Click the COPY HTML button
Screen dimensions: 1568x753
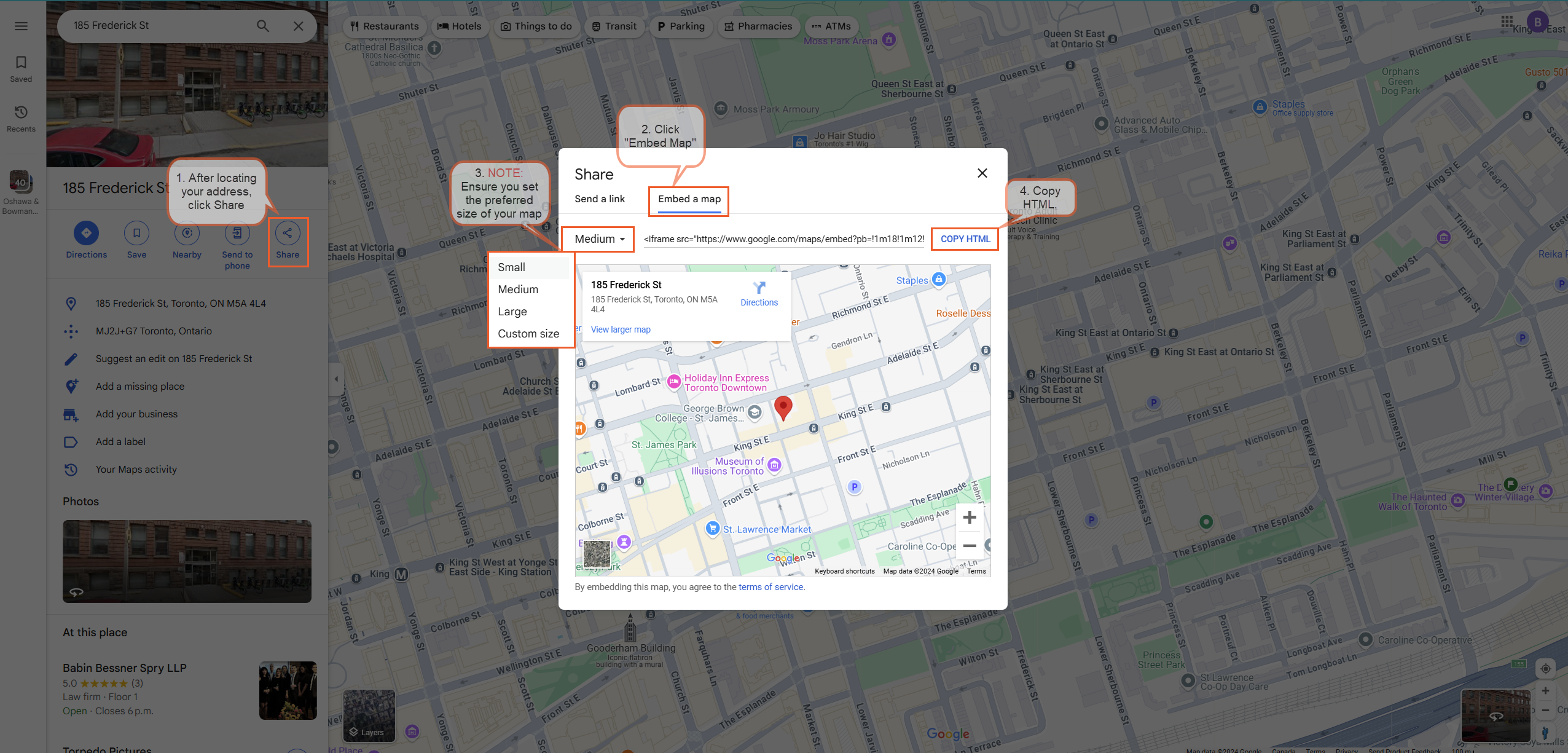coord(965,239)
